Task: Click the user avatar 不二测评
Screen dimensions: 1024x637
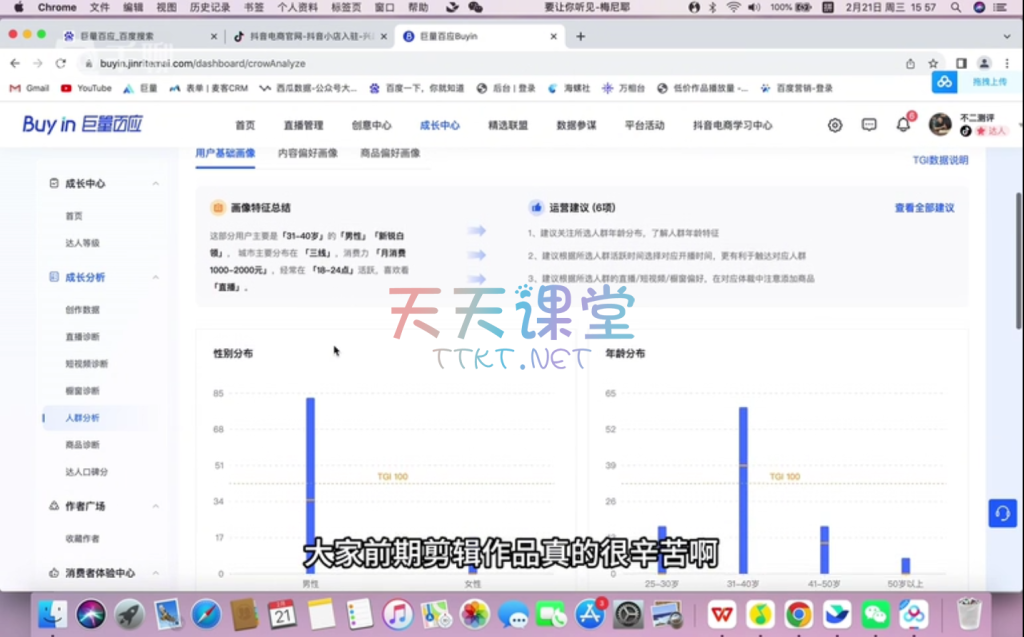Action: (x=940, y=124)
